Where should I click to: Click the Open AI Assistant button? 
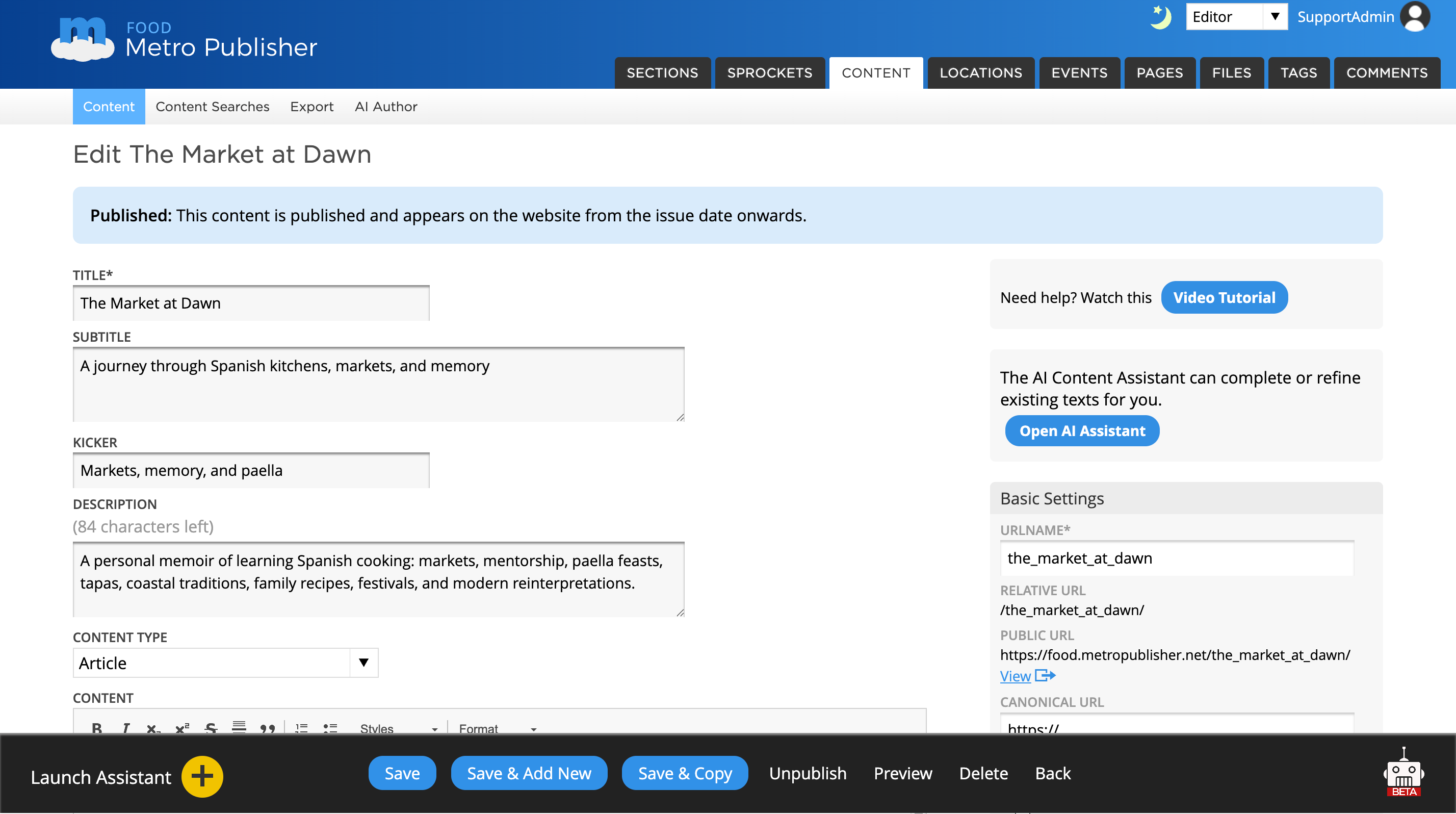pos(1082,431)
